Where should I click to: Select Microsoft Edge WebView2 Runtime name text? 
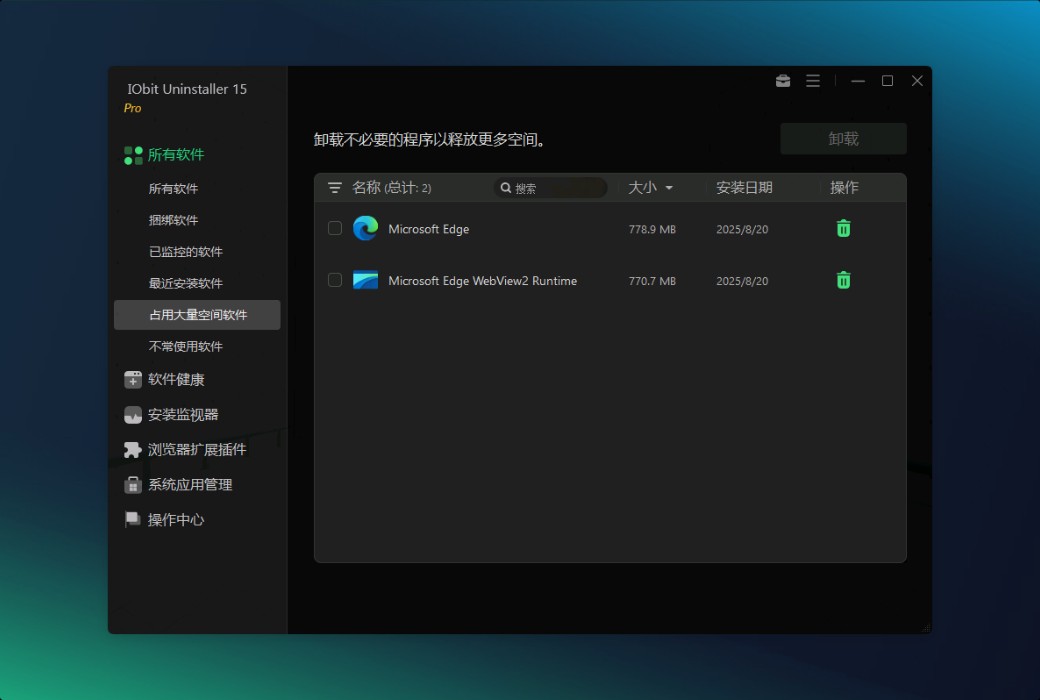[x=482, y=281]
